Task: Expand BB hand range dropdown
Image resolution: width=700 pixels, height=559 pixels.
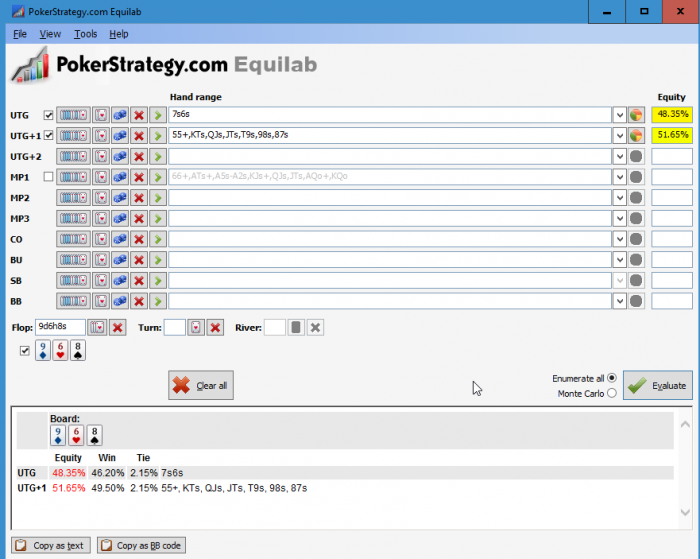Action: pyautogui.click(x=620, y=301)
